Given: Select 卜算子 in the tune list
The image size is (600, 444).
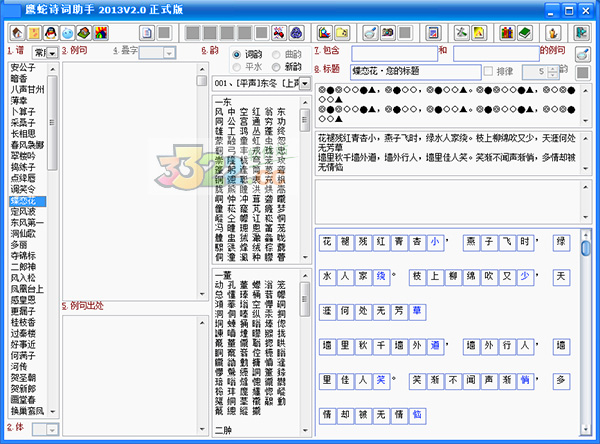Looking at the screenshot, I should [x=23, y=112].
